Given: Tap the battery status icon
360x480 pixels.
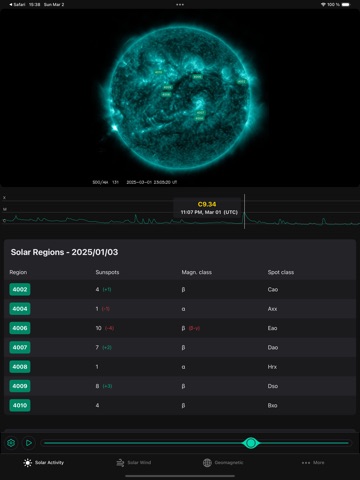Looking at the screenshot, I should pos(346,5).
